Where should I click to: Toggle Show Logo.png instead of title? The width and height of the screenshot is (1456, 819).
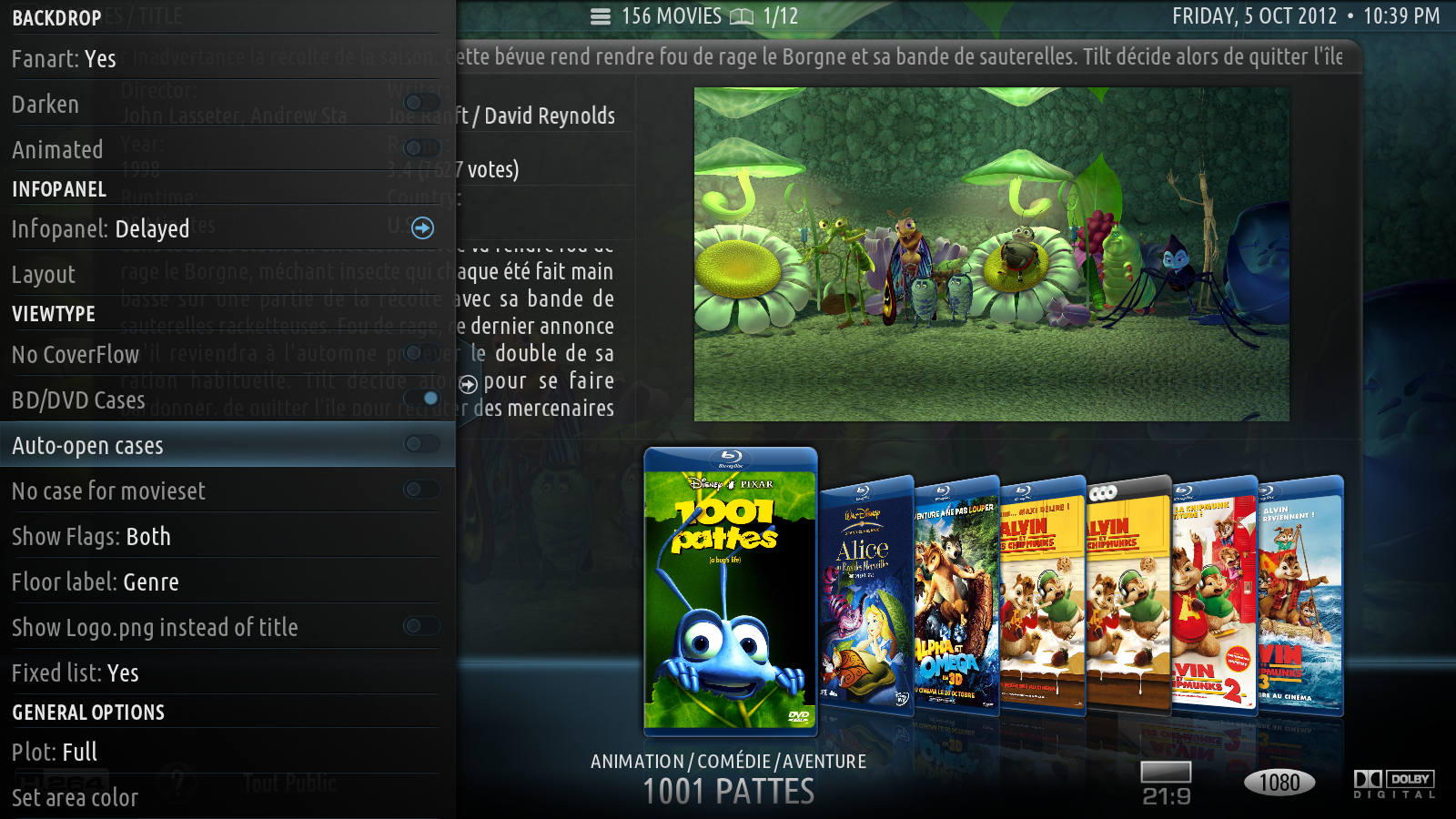[x=421, y=626]
